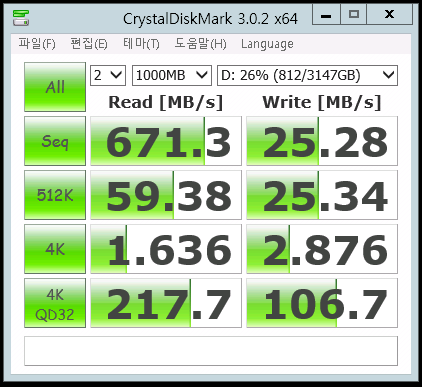422x387 pixels.
Task: Select the 4K QD32 write result 106.7
Action: point(322,303)
